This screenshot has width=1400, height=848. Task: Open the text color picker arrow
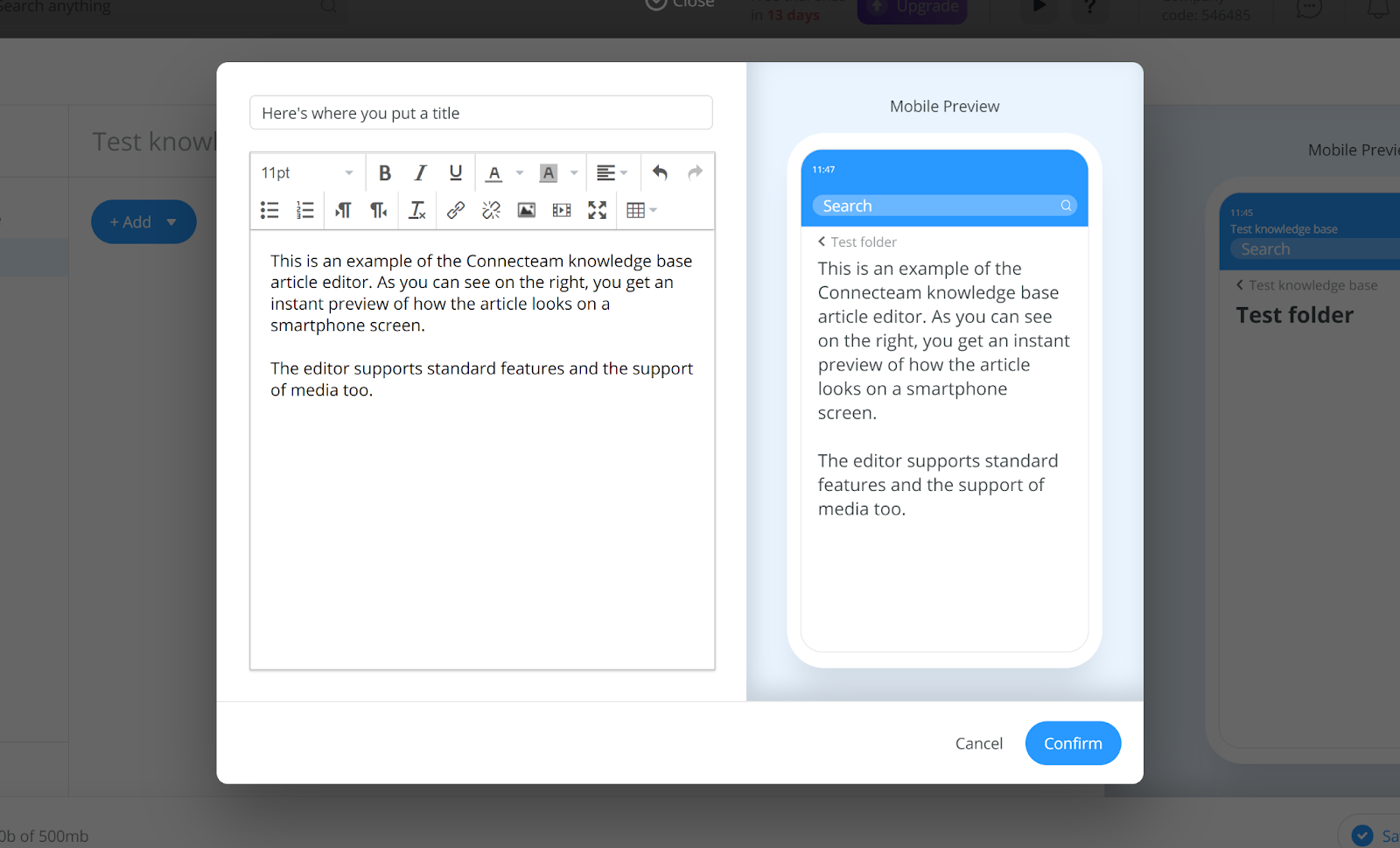click(x=520, y=173)
